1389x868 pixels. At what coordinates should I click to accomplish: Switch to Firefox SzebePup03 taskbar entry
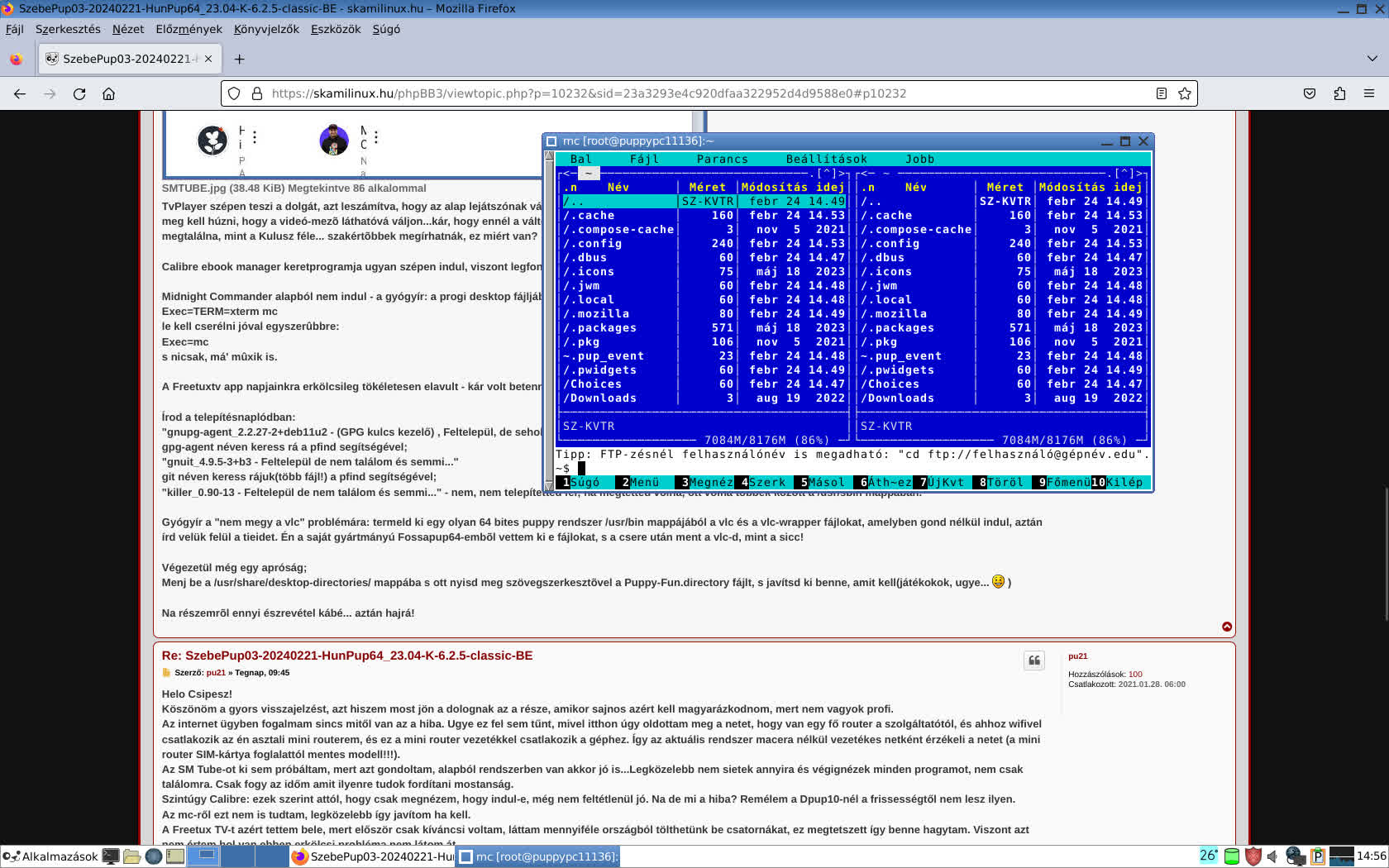coord(373,856)
